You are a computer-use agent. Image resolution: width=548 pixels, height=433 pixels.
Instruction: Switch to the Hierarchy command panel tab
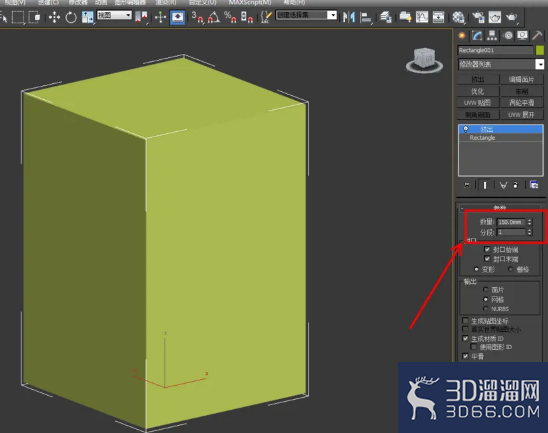tap(492, 36)
